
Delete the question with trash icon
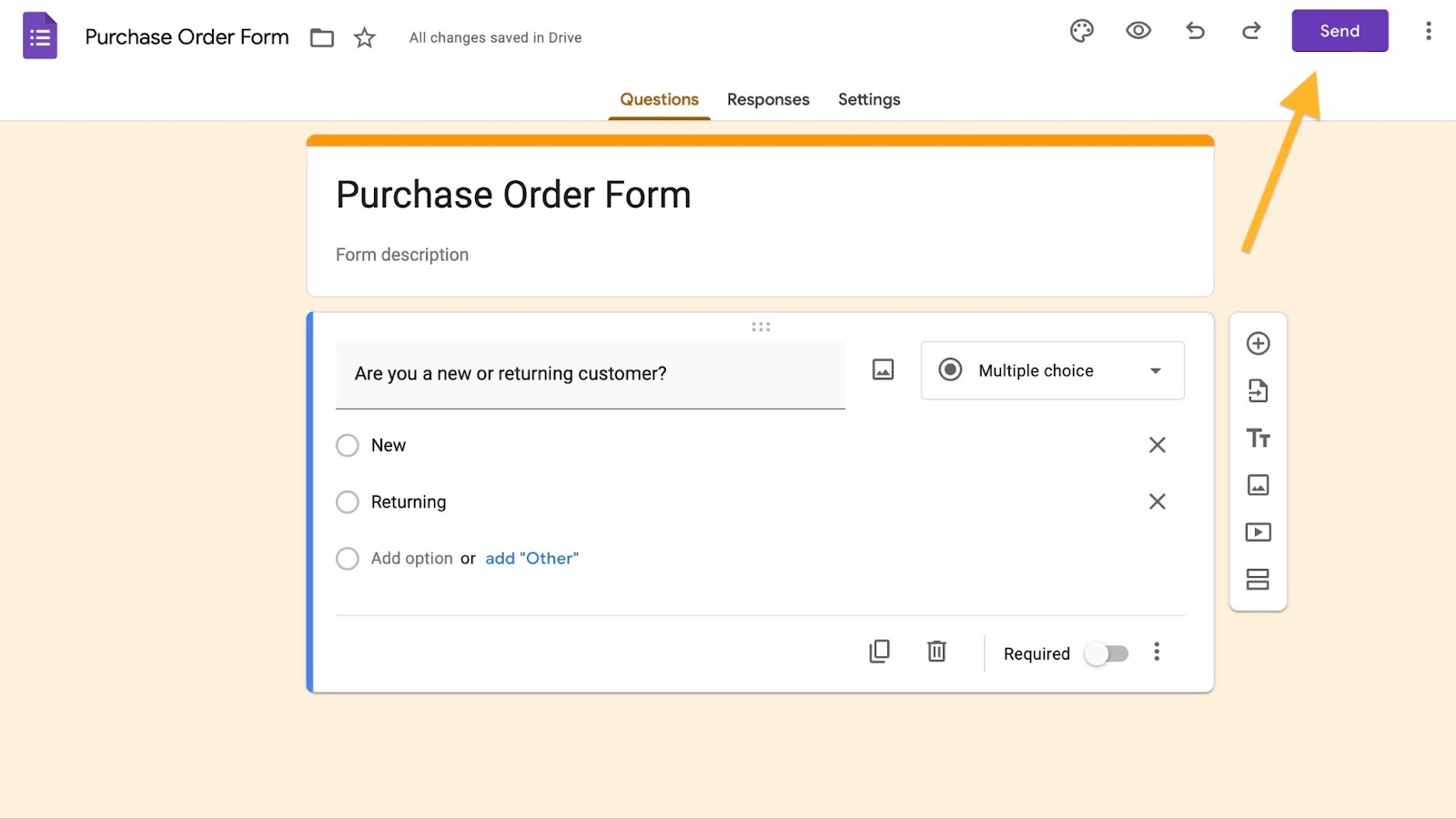coord(936,652)
